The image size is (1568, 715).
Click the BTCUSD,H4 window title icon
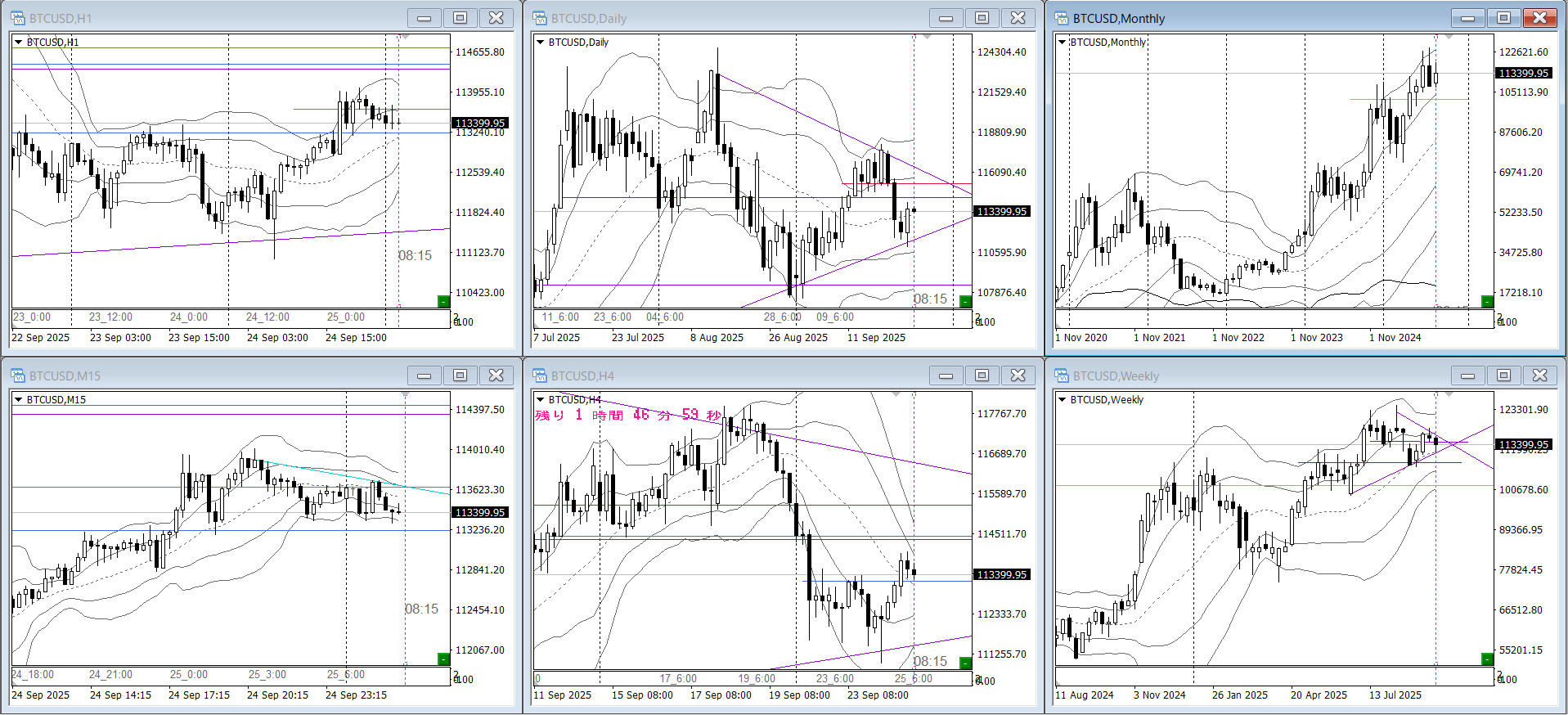coord(540,375)
